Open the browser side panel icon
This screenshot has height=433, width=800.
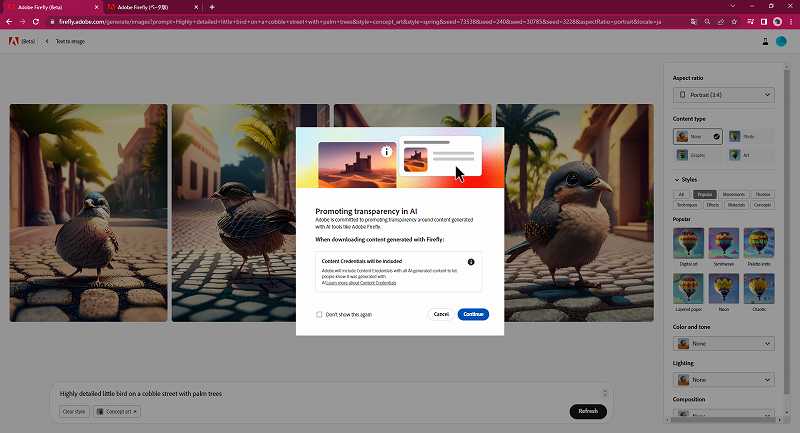pyautogui.click(x=764, y=22)
